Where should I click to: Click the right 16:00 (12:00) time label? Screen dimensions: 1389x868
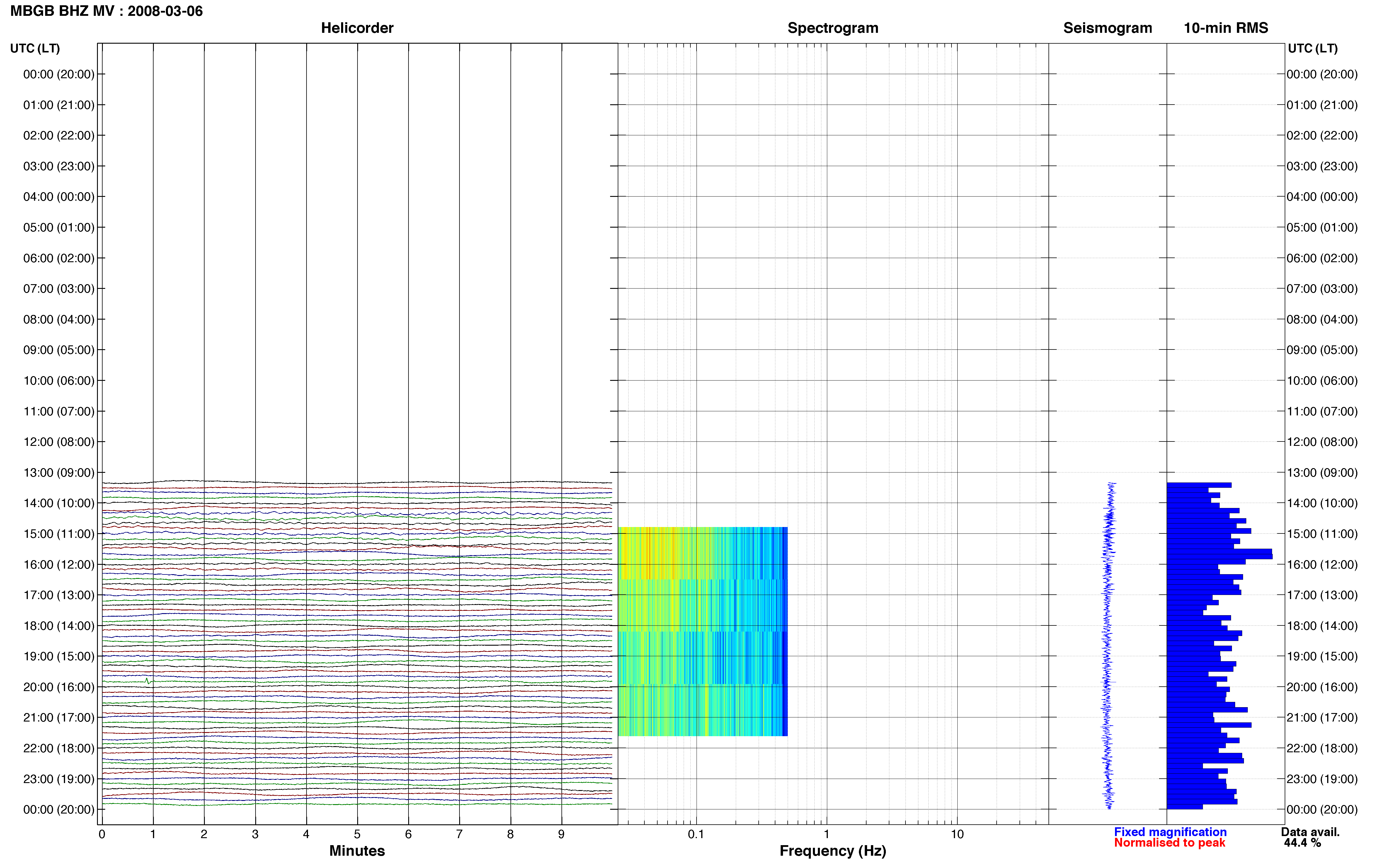coord(1322,564)
